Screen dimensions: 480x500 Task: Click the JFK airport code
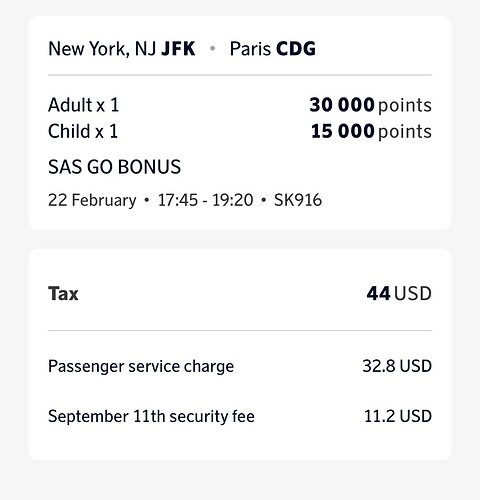178,49
